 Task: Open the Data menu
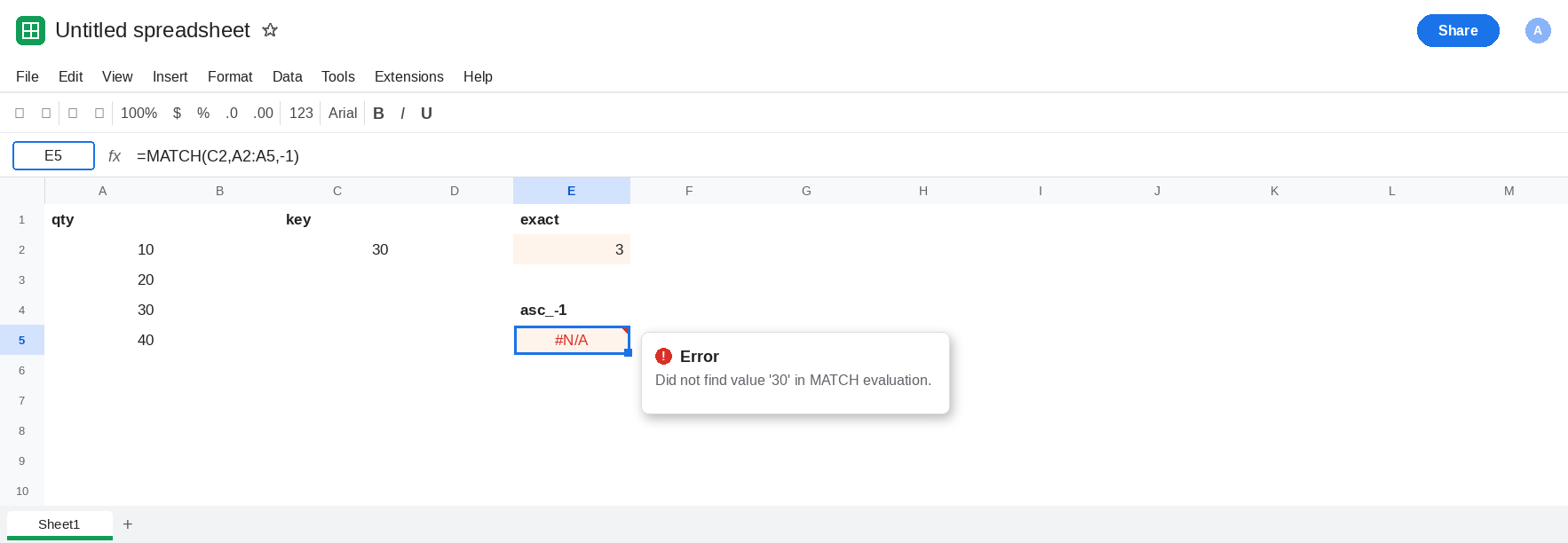coord(287,76)
